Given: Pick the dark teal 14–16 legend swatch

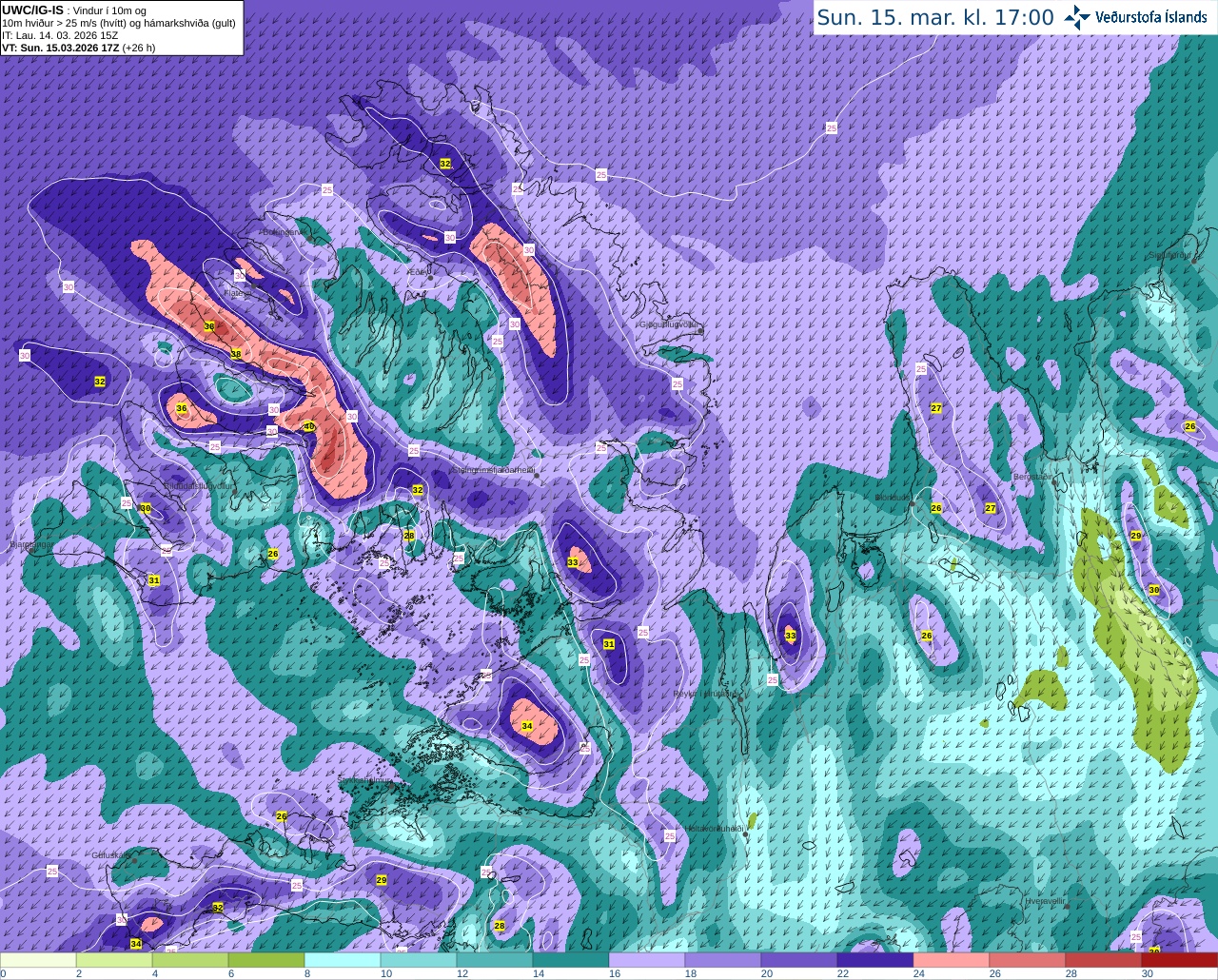Looking at the screenshot, I should (x=571, y=960).
